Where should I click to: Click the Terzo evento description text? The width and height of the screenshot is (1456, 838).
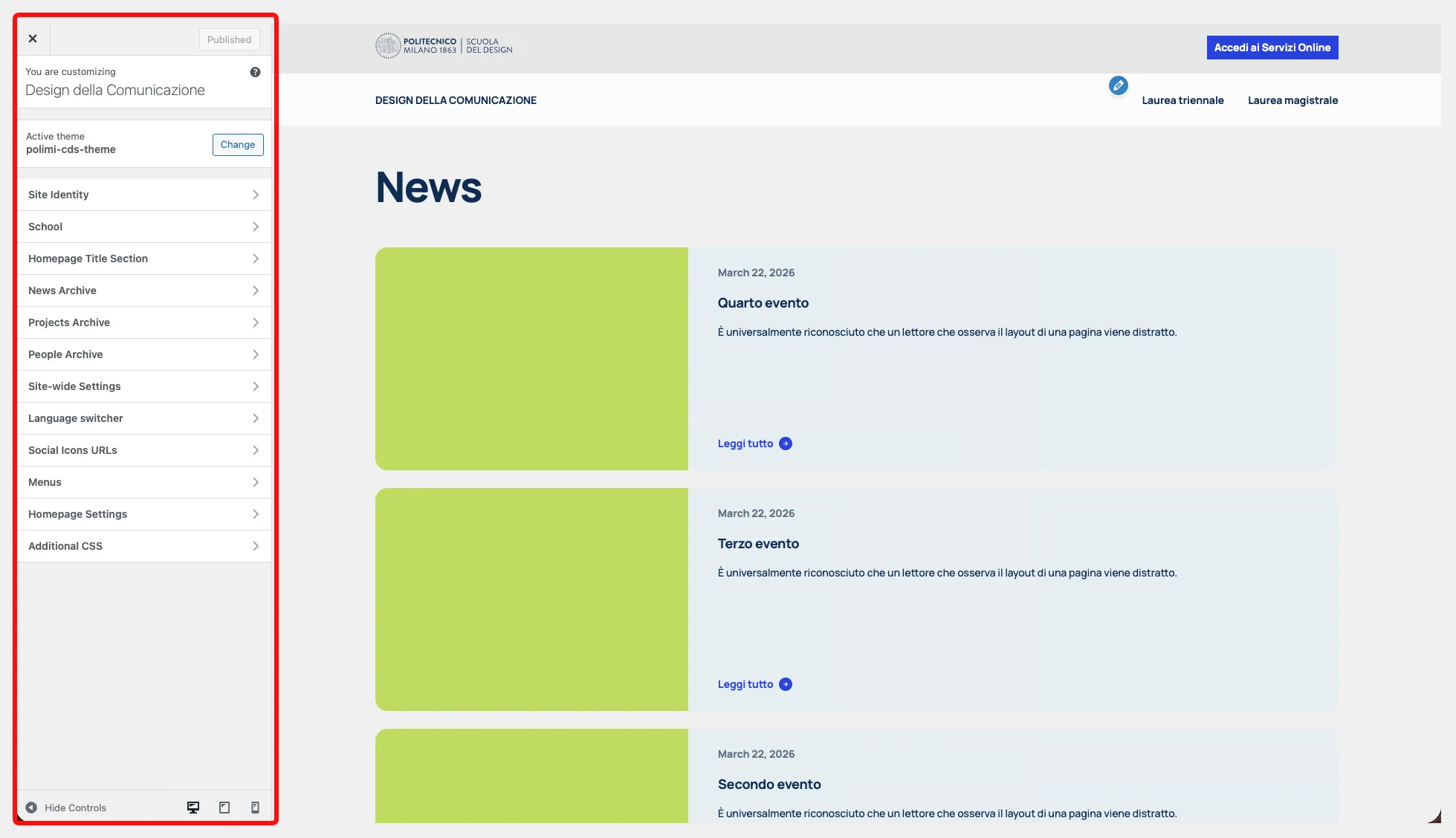(947, 573)
